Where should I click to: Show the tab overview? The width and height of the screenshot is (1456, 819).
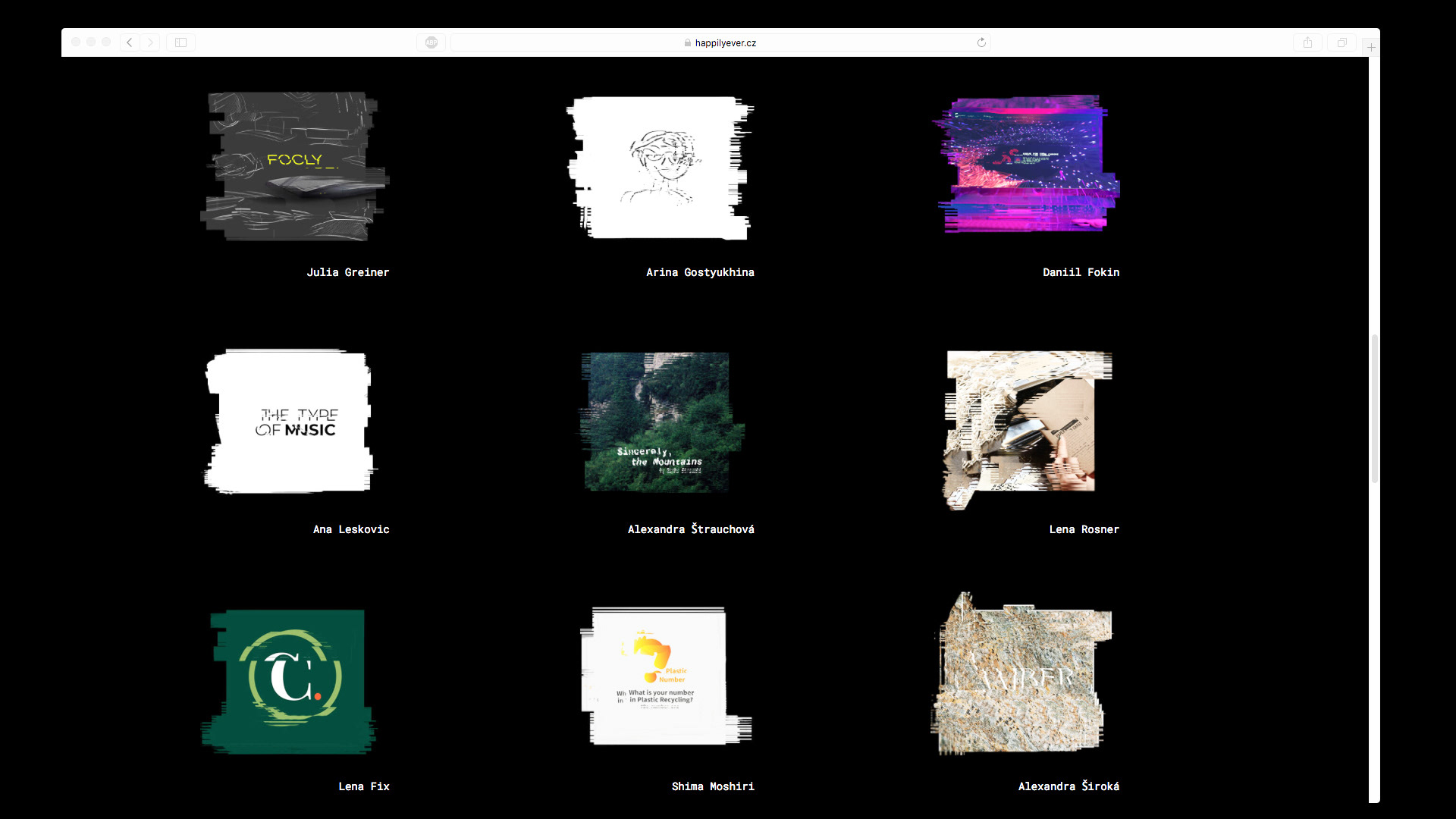click(x=1341, y=42)
